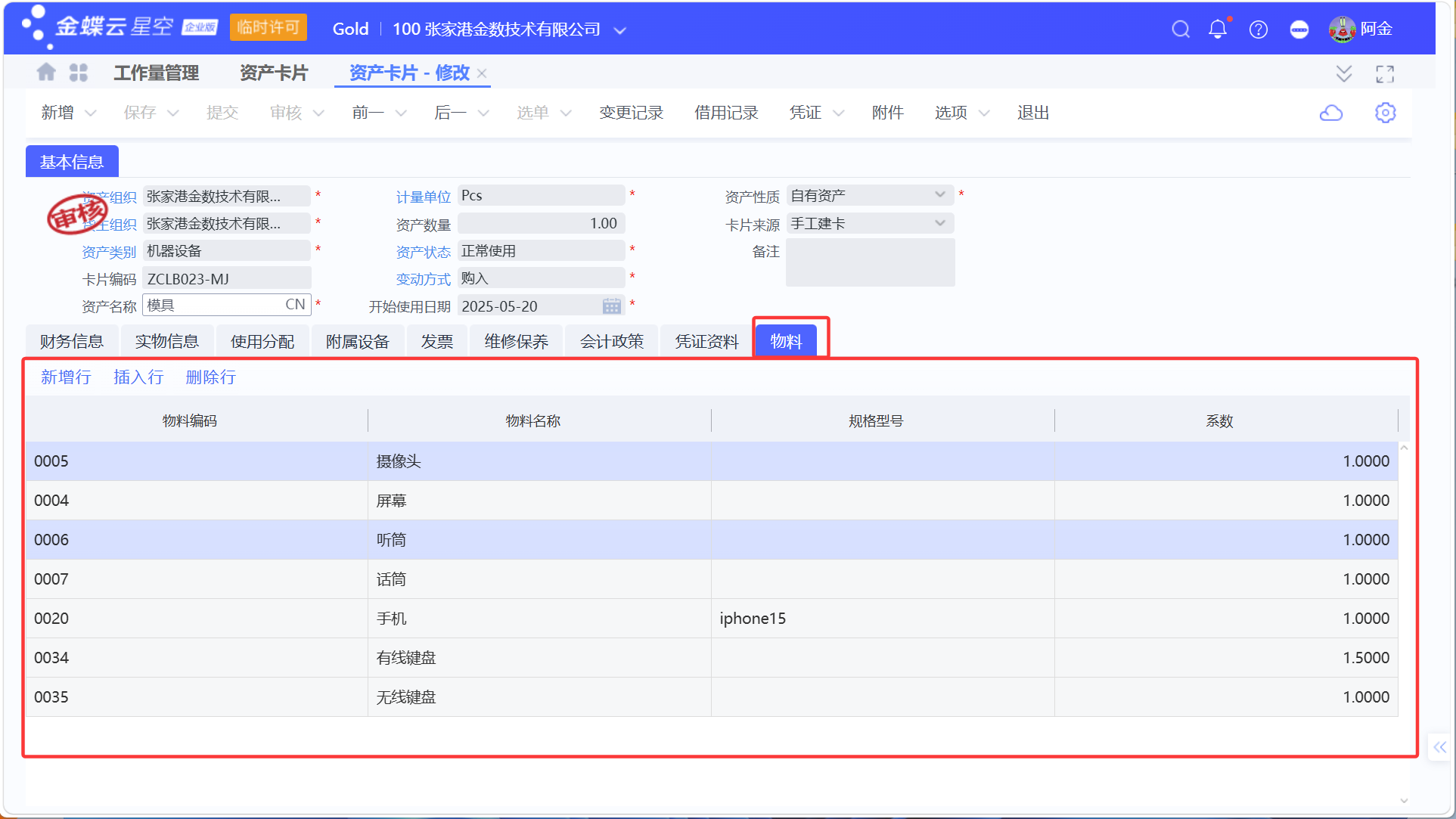Click the 删除行 link
This screenshot has width=1456, height=819.
(211, 377)
